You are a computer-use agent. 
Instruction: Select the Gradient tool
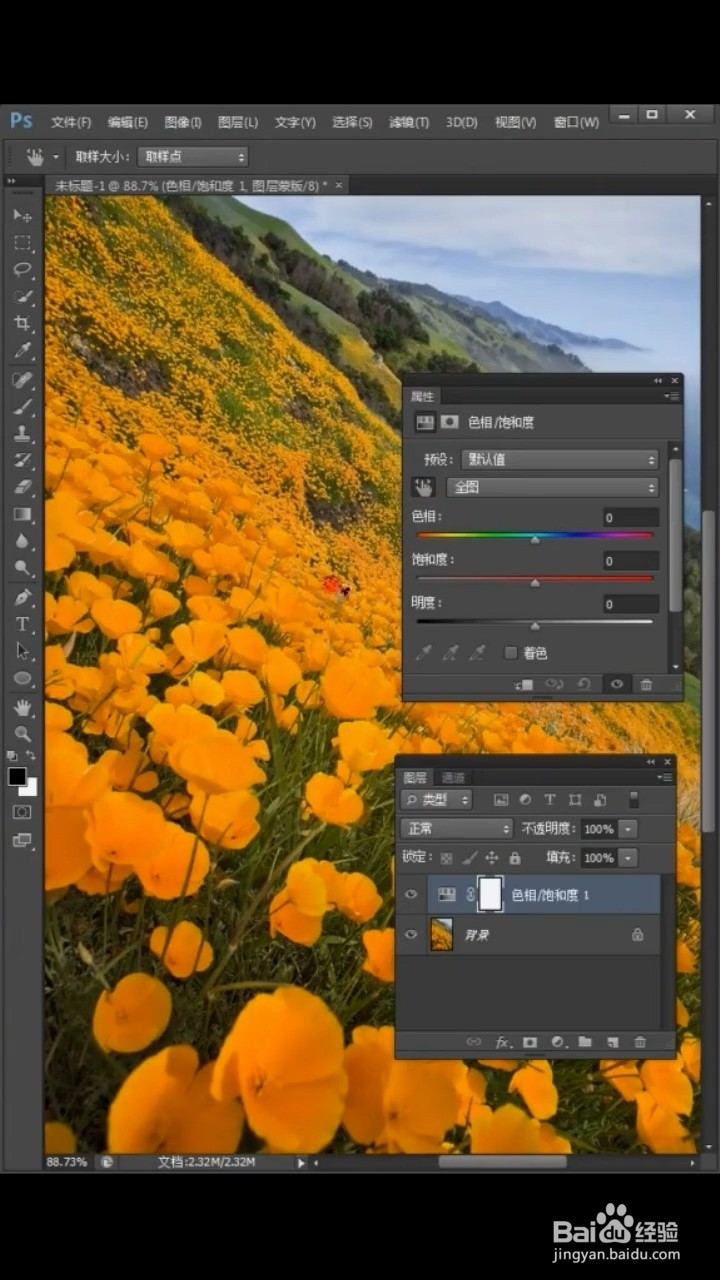[22, 515]
